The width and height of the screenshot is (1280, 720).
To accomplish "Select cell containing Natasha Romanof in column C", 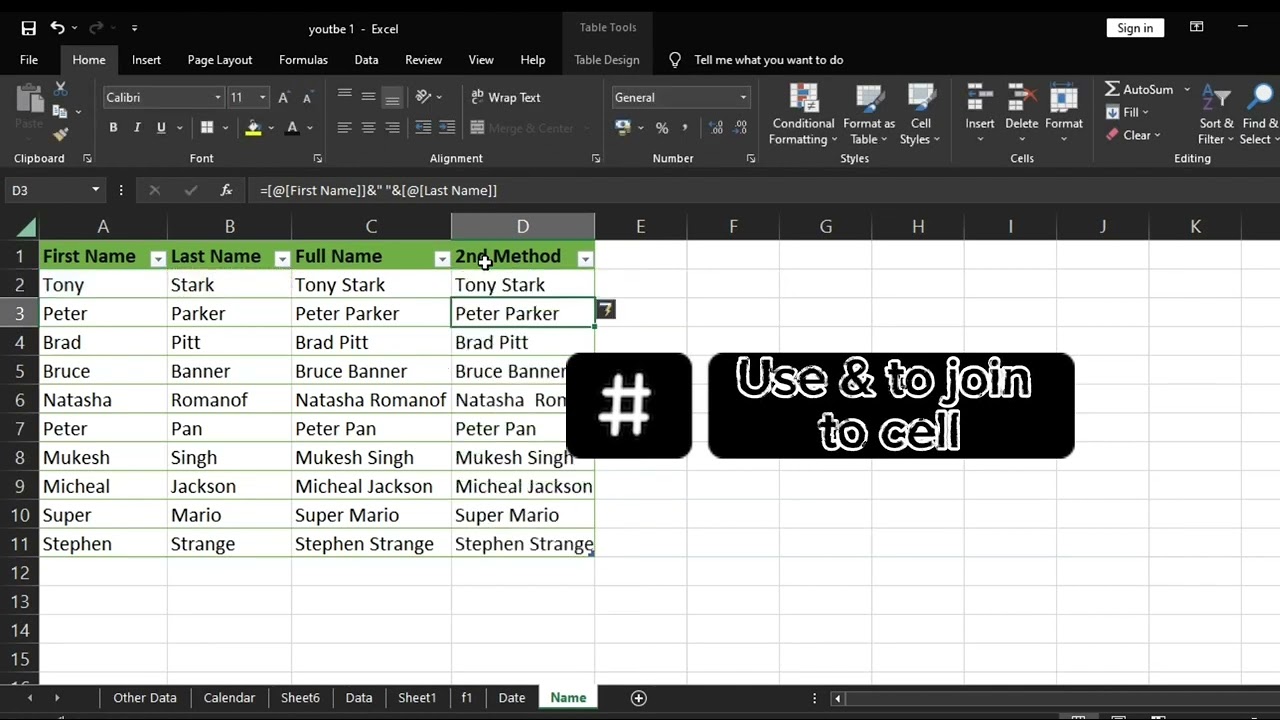I will point(371,400).
